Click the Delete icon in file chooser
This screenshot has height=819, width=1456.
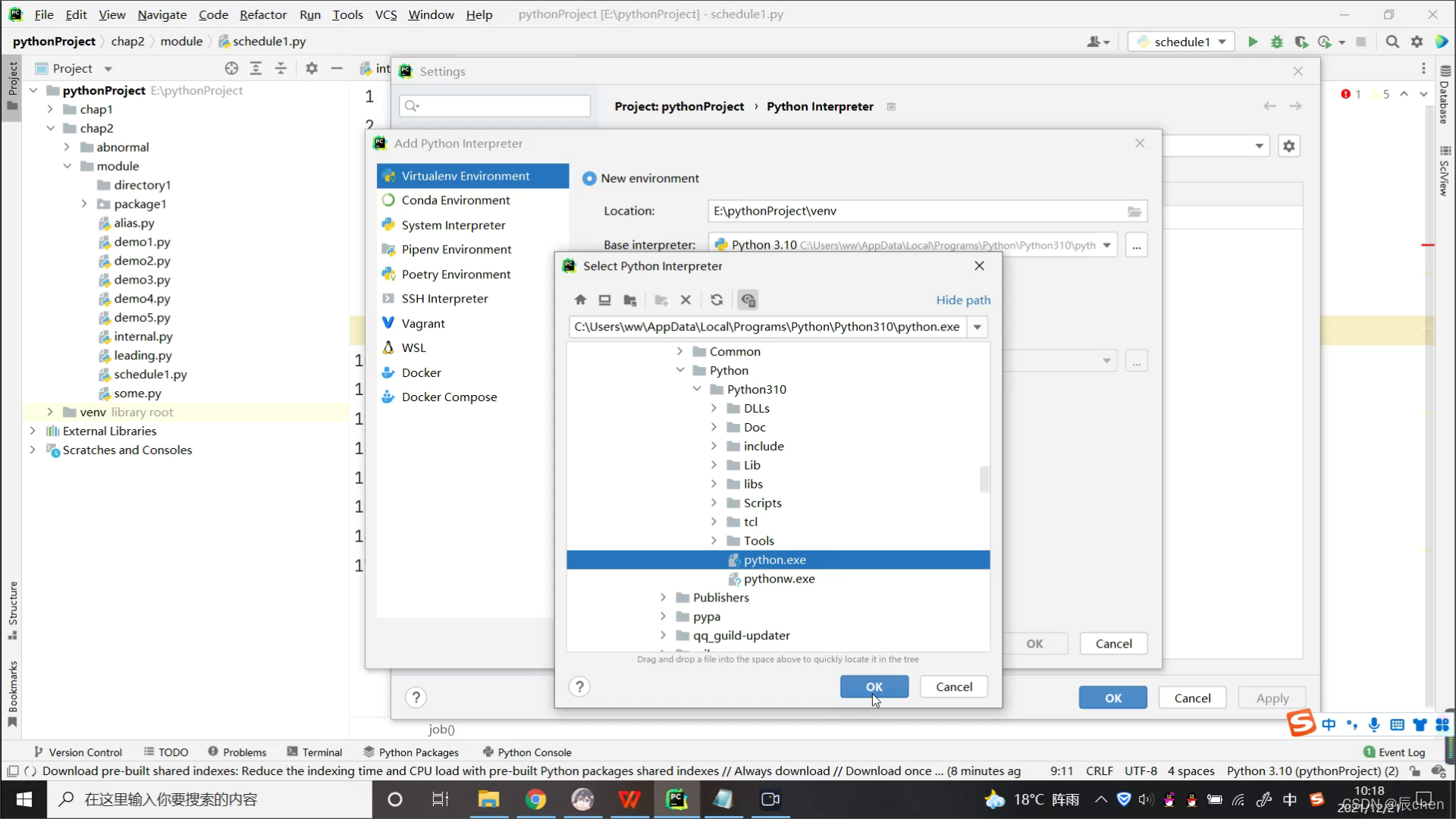pos(686,300)
